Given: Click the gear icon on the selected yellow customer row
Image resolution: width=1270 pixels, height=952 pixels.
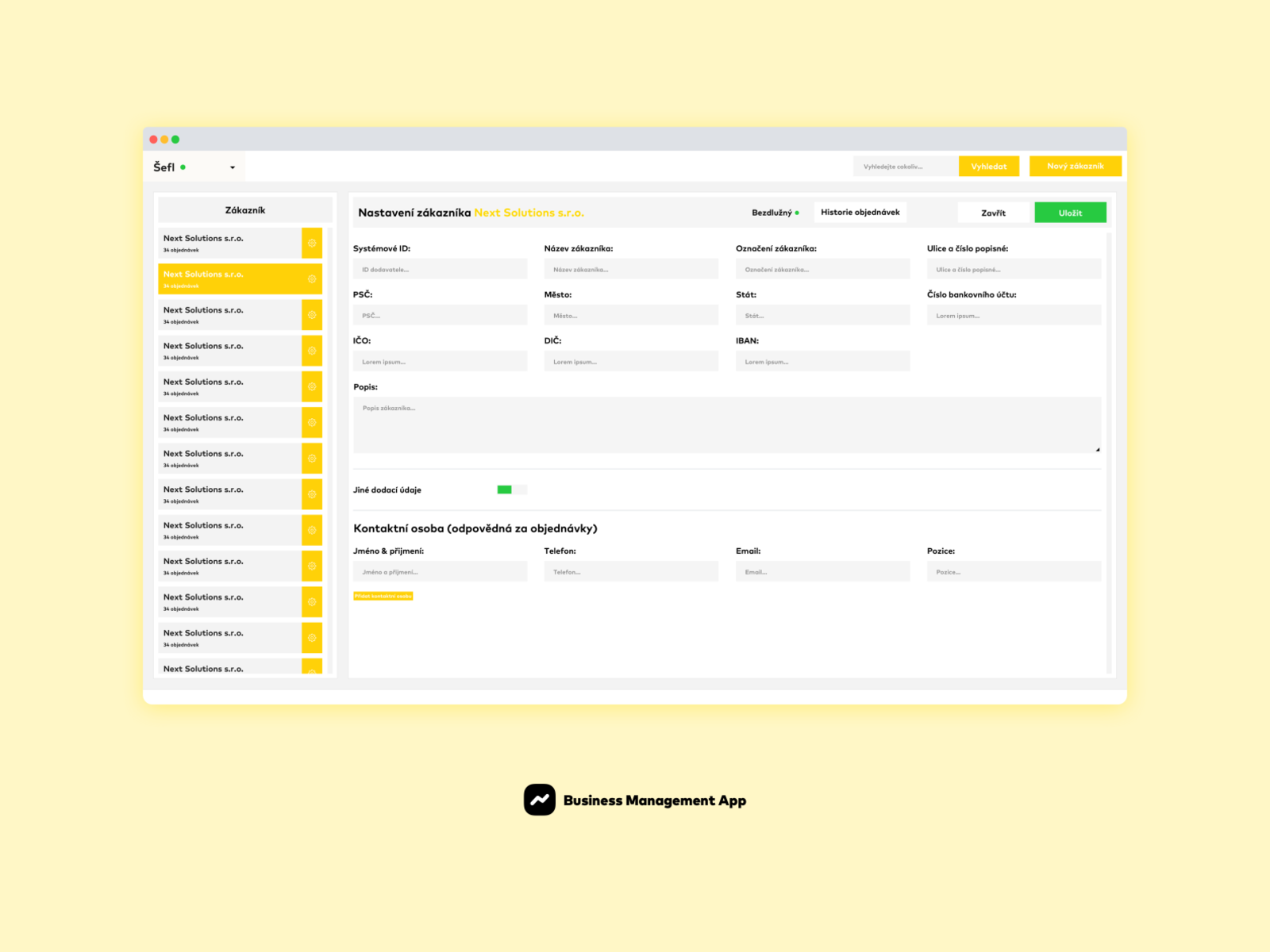Looking at the screenshot, I should click(312, 278).
